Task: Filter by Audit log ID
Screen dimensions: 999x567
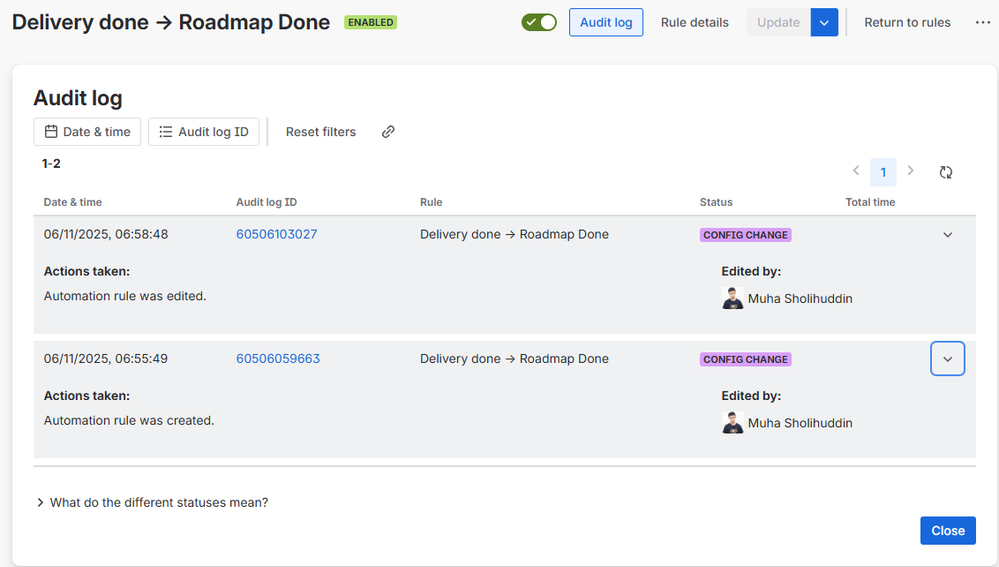Action: [204, 132]
